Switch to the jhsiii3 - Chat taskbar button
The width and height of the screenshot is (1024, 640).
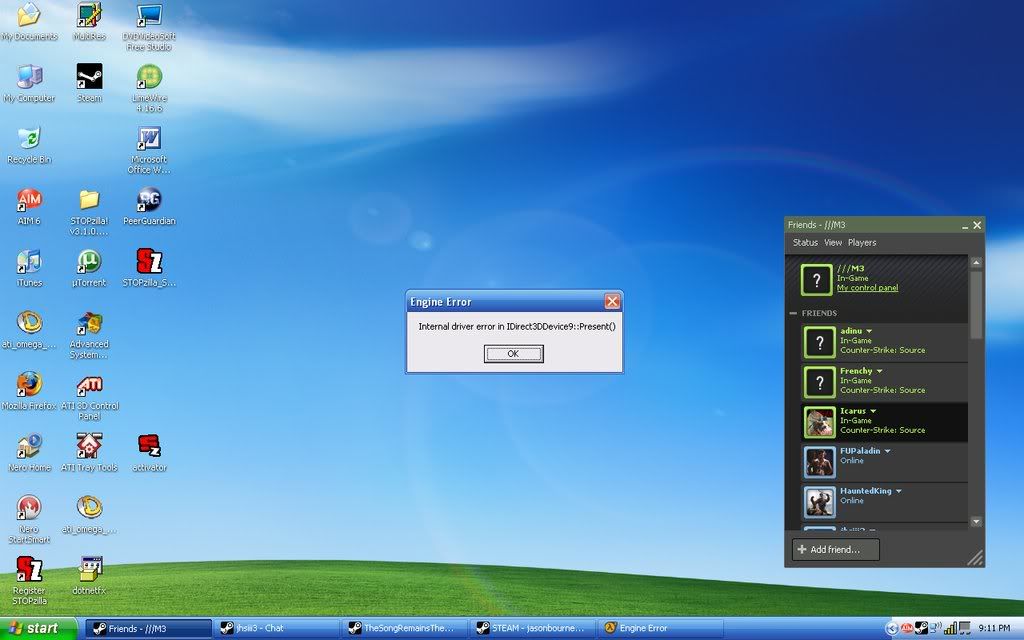pyautogui.click(x=276, y=629)
